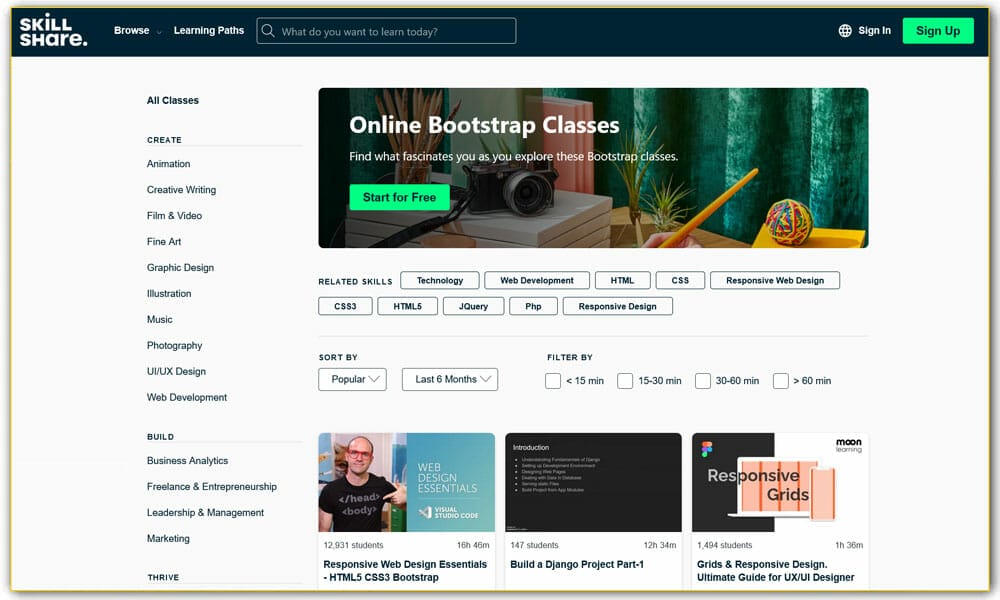The image size is (1000, 600).
Task: Open the Popular sort dropdown
Action: (352, 379)
